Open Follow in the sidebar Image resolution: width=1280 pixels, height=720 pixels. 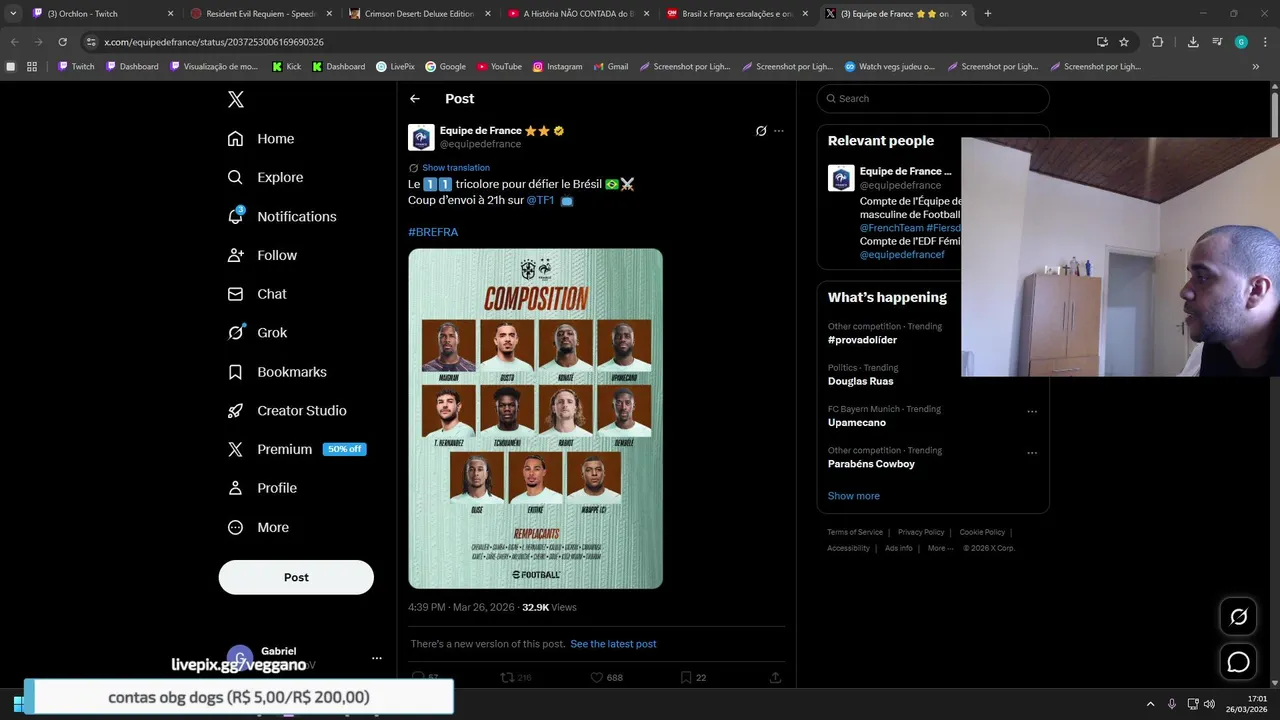coord(262,255)
